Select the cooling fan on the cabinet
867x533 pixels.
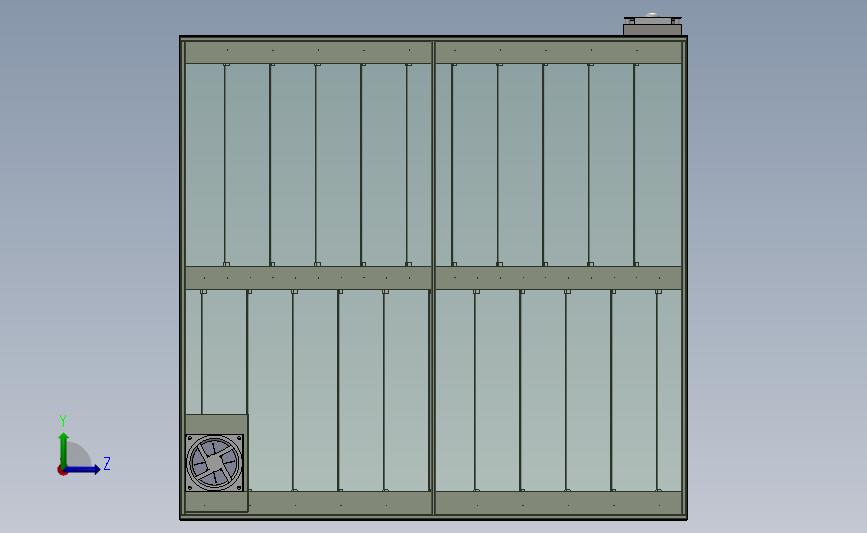pos(215,463)
